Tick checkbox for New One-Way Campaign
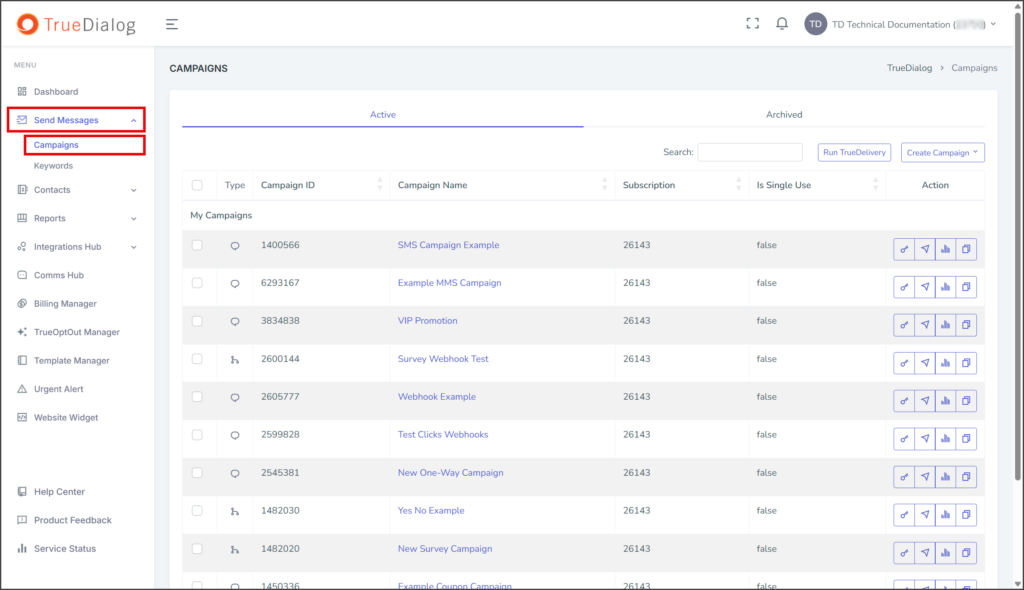Screen dimensions: 1024x590 [197, 472]
